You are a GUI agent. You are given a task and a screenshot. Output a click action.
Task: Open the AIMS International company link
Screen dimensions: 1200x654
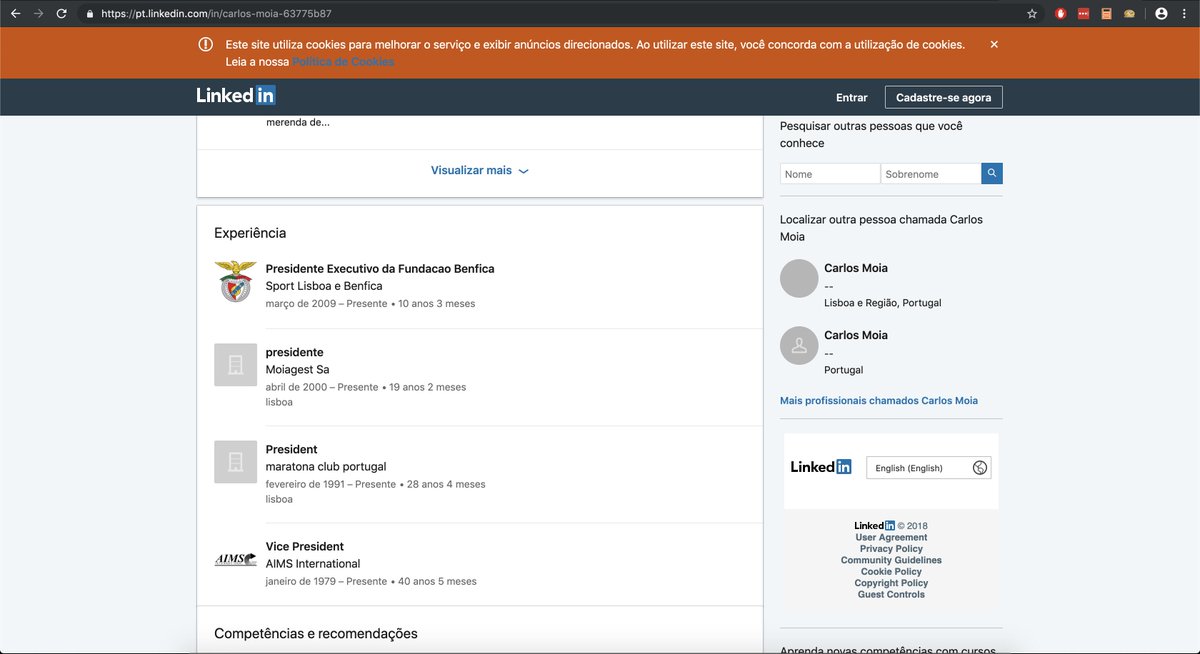pyautogui.click(x=313, y=564)
